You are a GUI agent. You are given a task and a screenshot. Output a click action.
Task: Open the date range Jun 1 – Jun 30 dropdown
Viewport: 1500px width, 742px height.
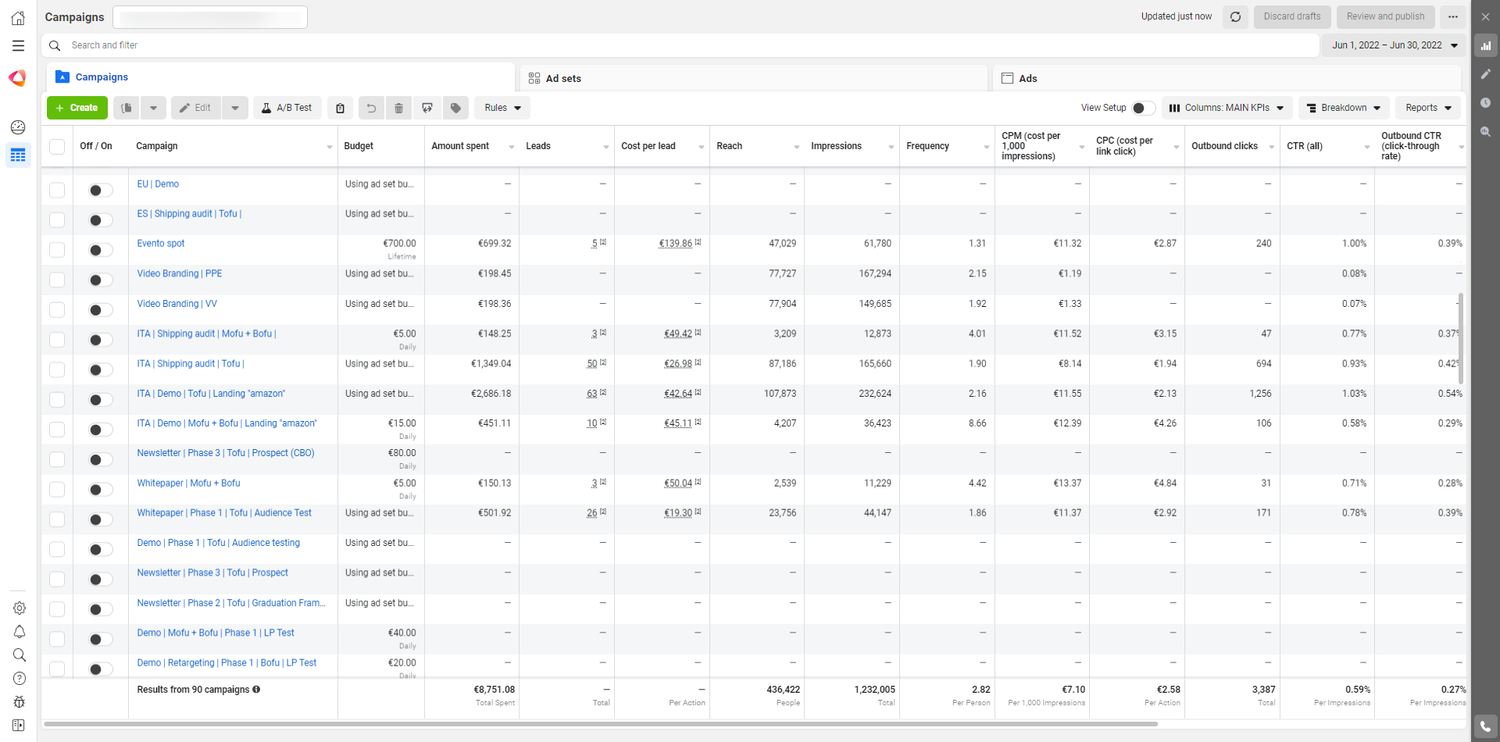[x=1395, y=45]
